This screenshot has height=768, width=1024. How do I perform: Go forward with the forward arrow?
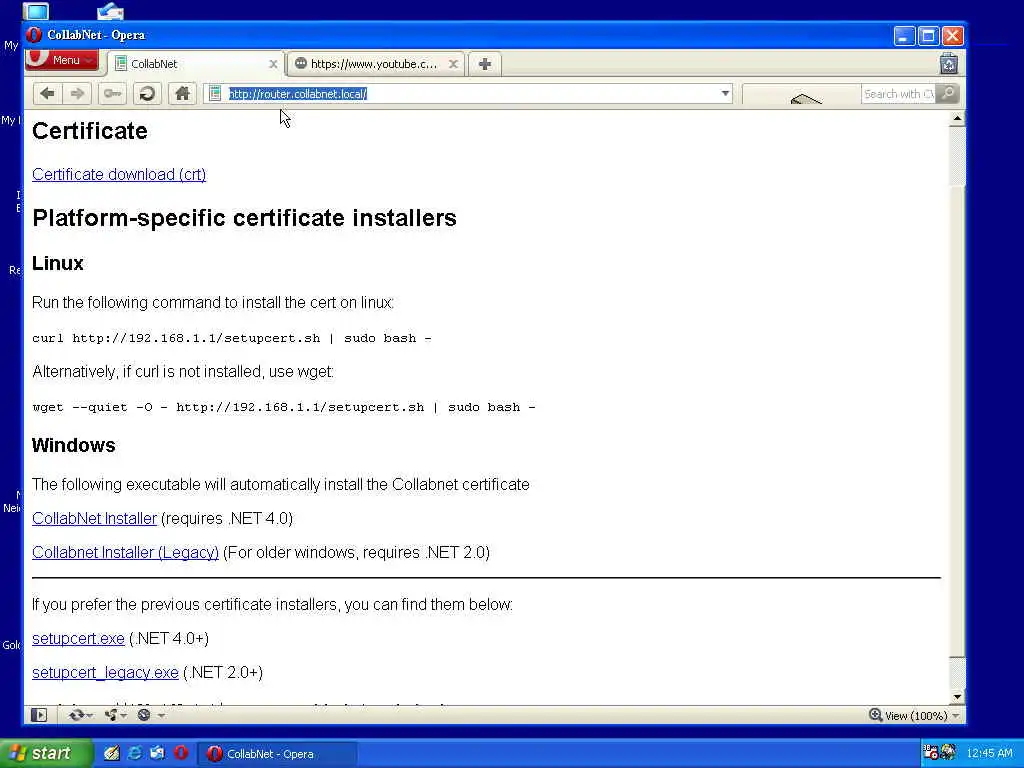point(77,93)
